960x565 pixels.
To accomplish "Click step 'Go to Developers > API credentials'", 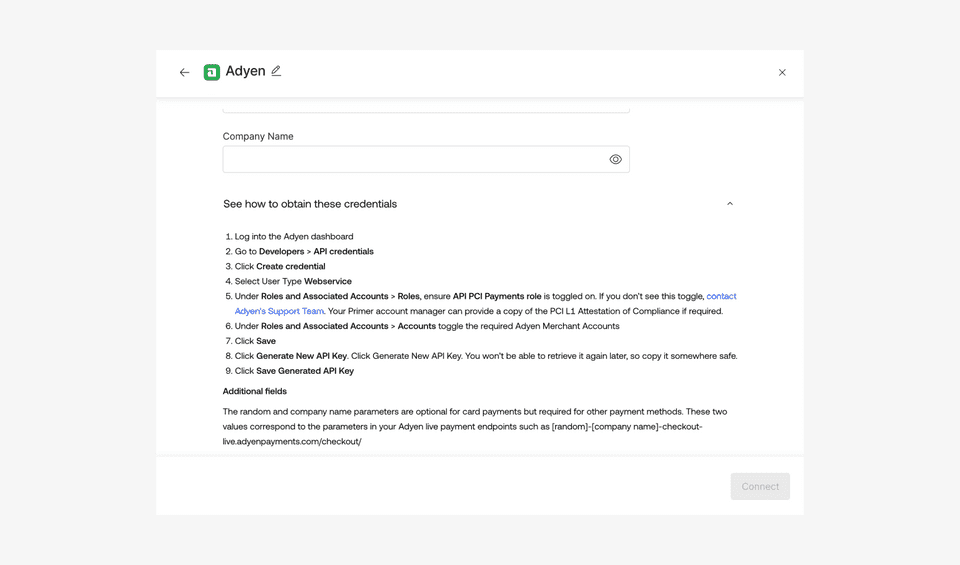I will [304, 252].
